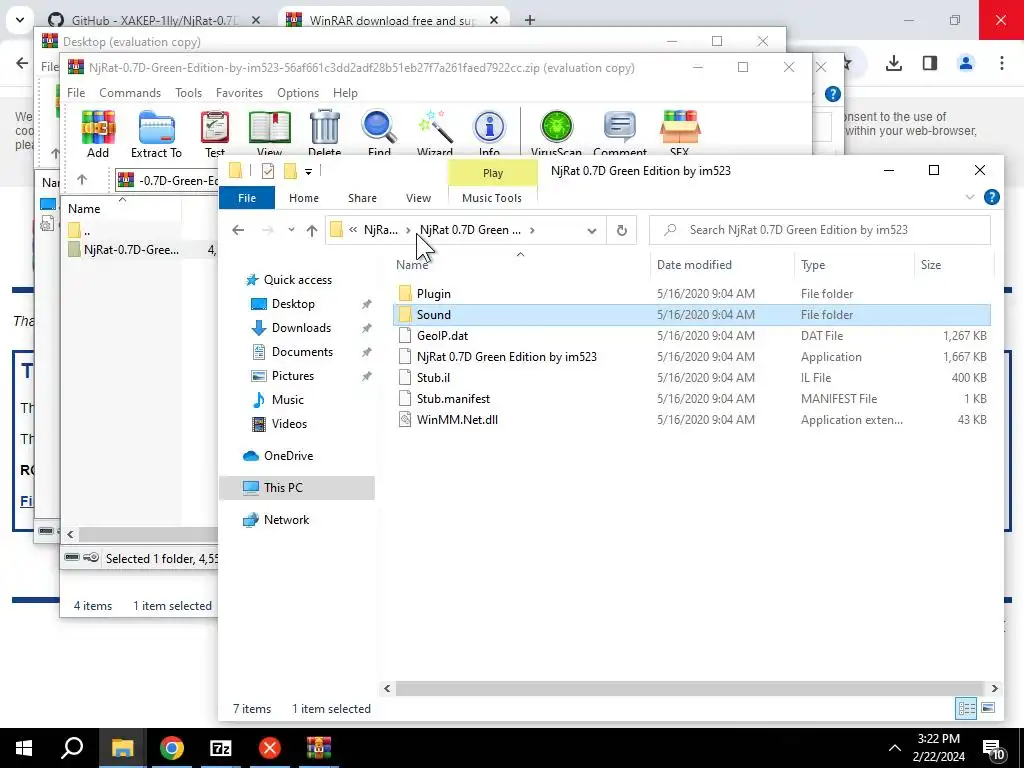1024x768 pixels.
Task: Open recent locations dropdown arrow in Explorer
Action: coord(291,230)
